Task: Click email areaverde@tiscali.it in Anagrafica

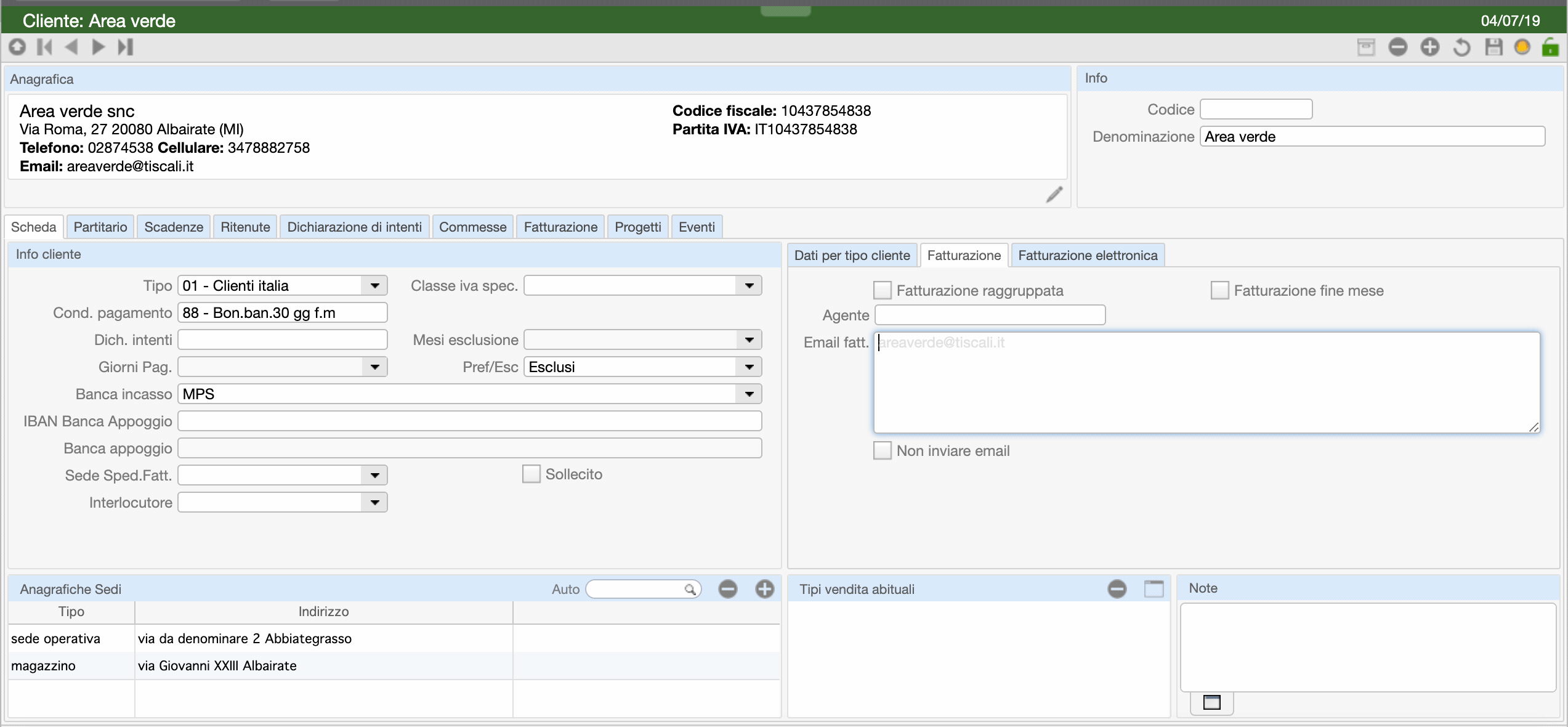Action: [130, 166]
